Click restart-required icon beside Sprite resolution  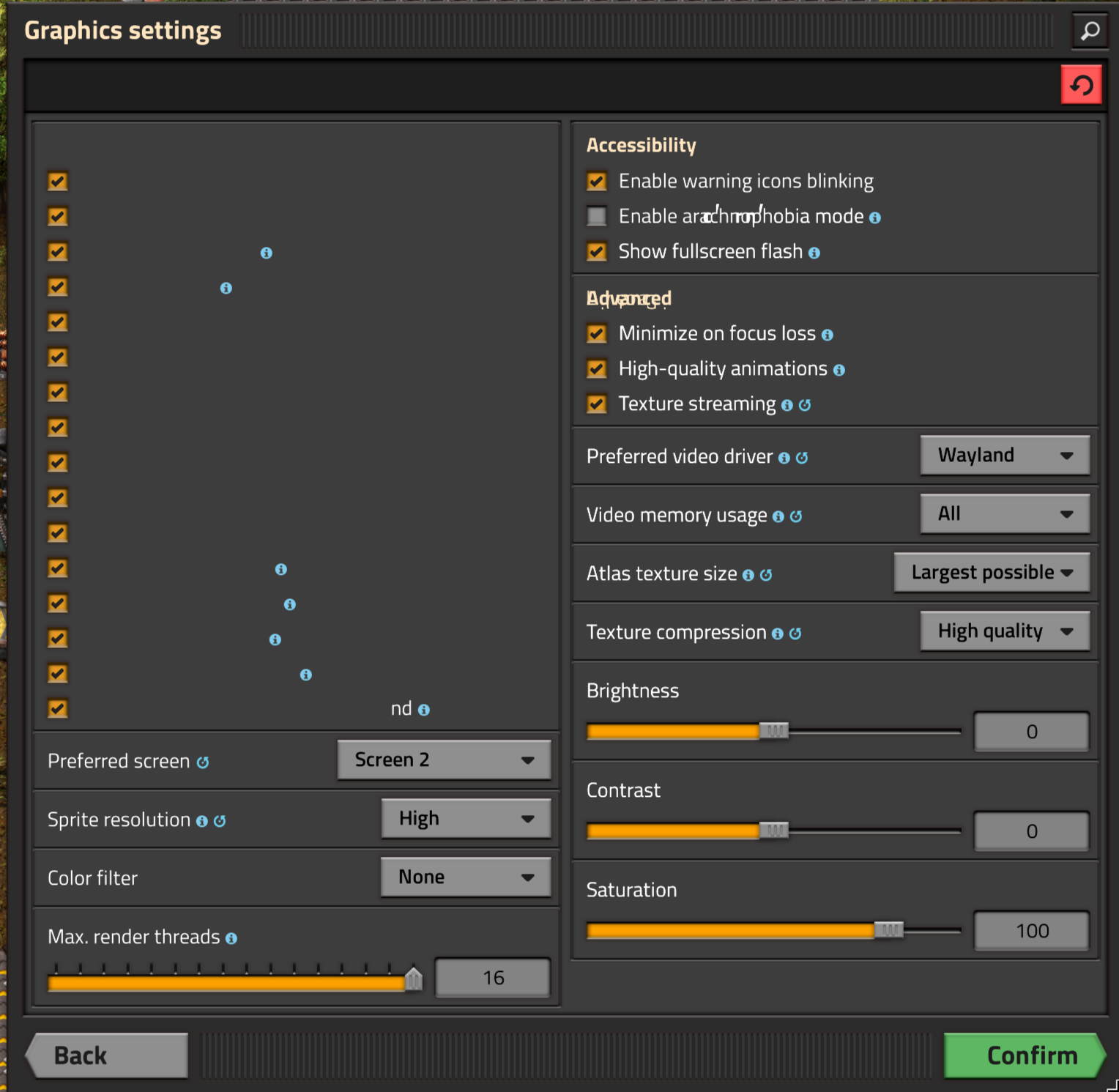[219, 821]
